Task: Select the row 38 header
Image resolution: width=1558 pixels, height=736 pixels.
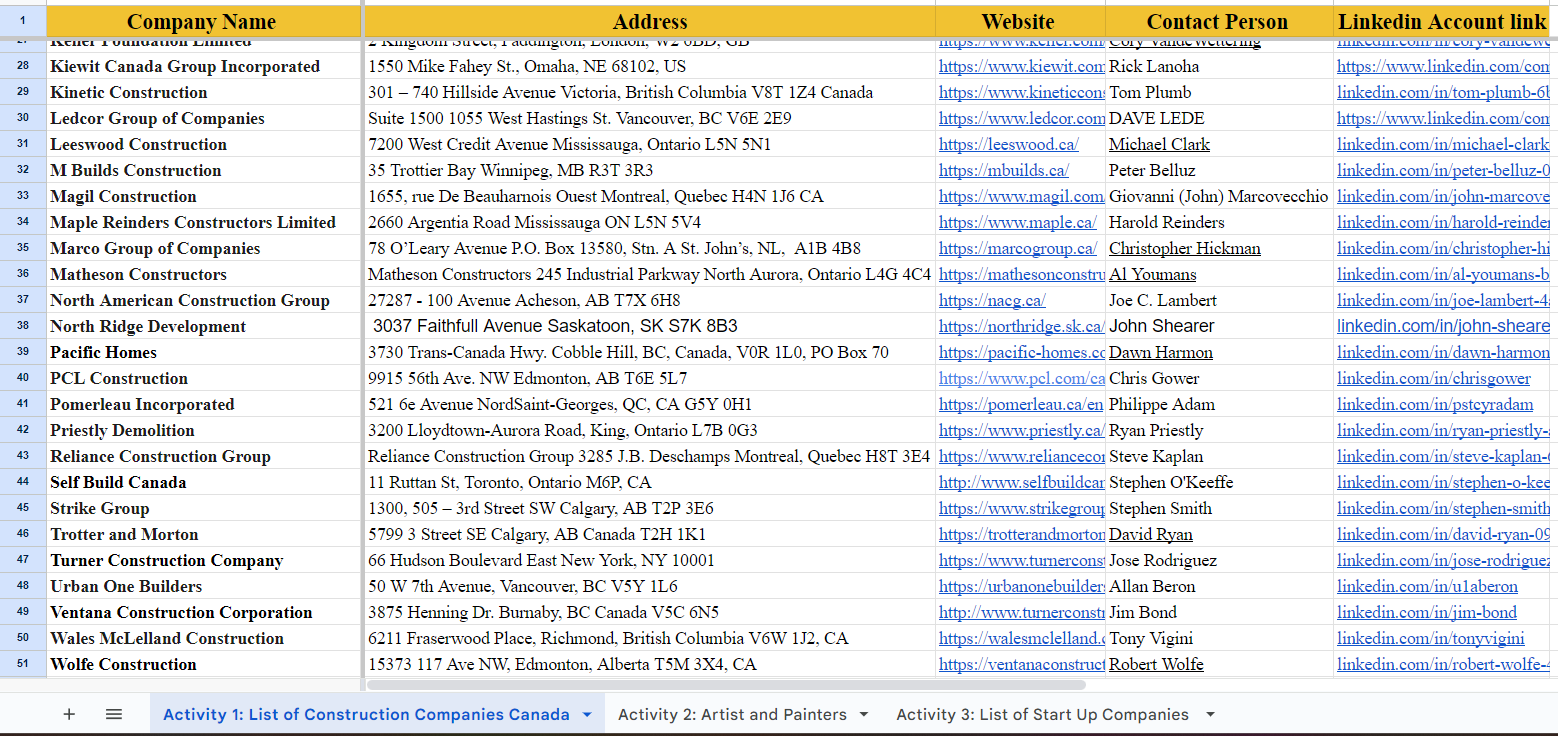Action: point(23,327)
